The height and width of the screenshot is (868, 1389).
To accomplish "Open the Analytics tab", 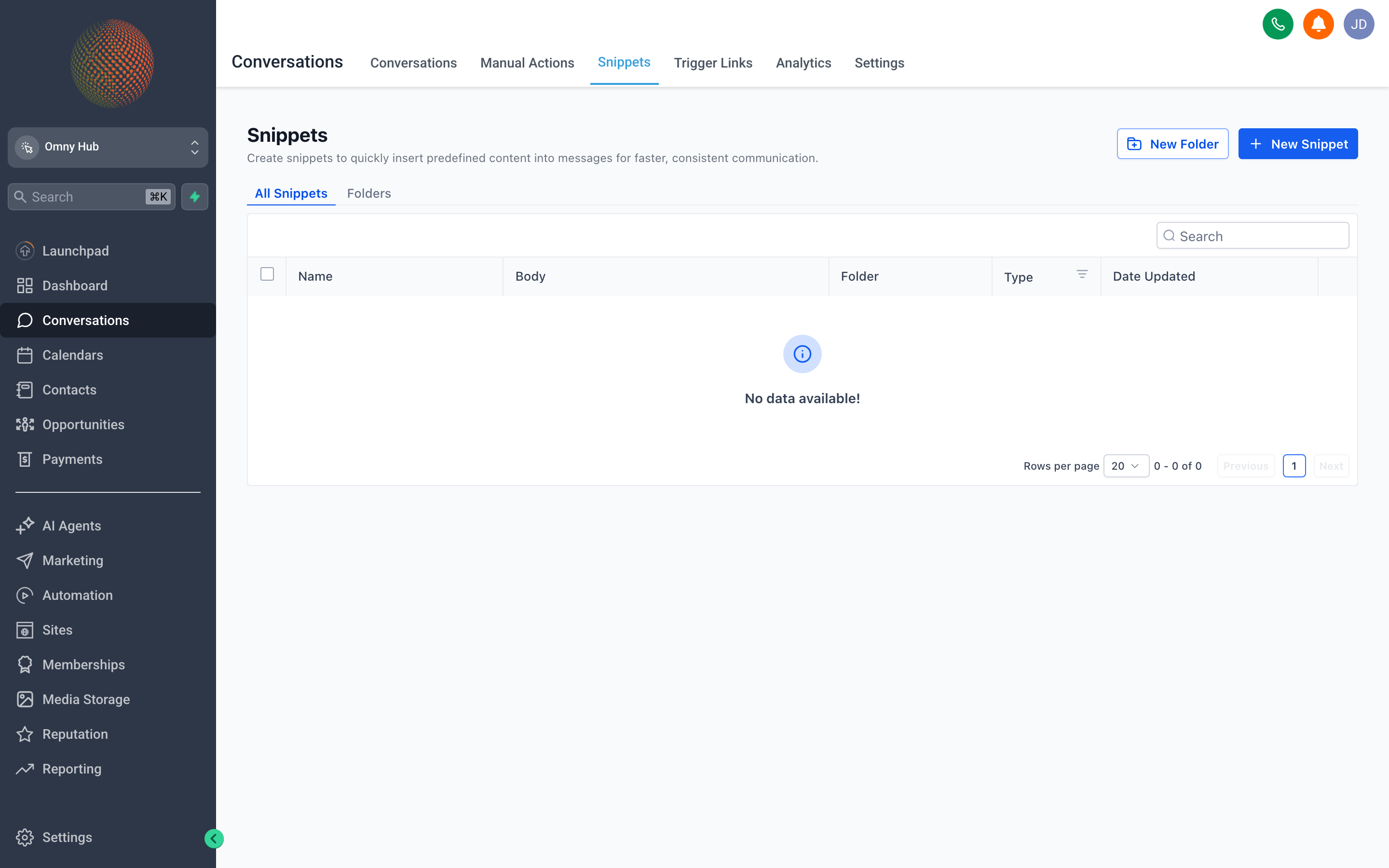I will [x=803, y=63].
